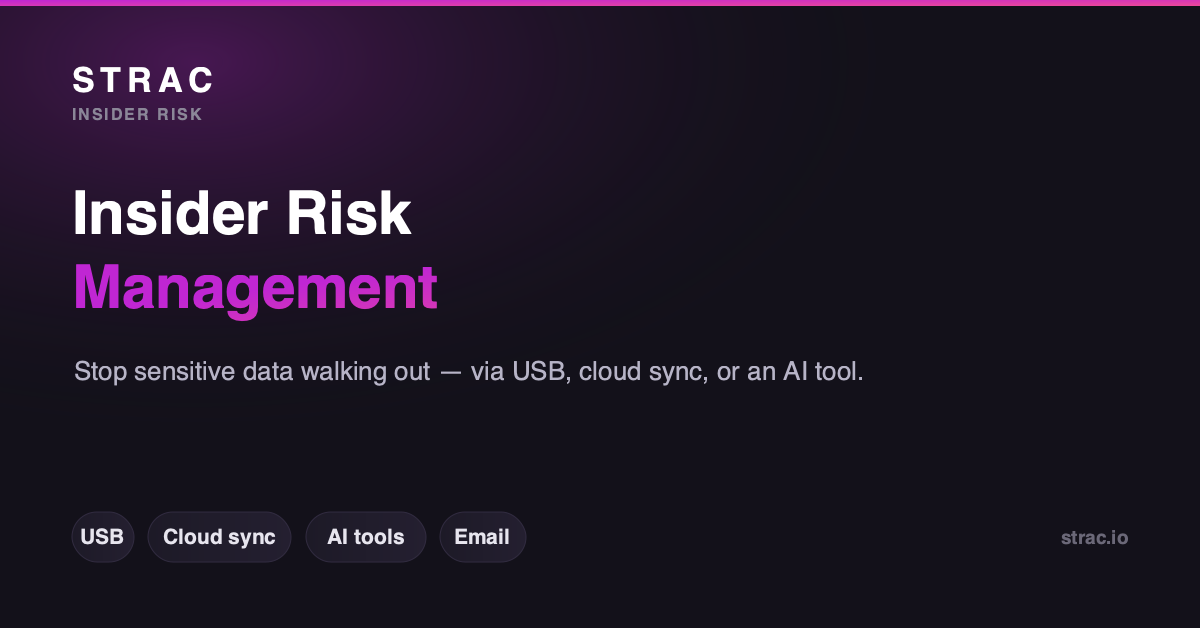1200x628 pixels.
Task: Select the Cloud sync pill tag
Action: pos(219,537)
